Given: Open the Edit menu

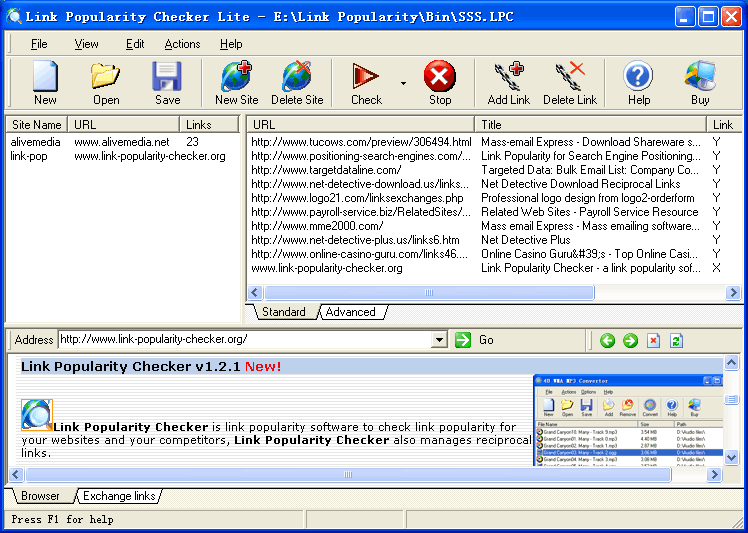Looking at the screenshot, I should click(x=135, y=44).
